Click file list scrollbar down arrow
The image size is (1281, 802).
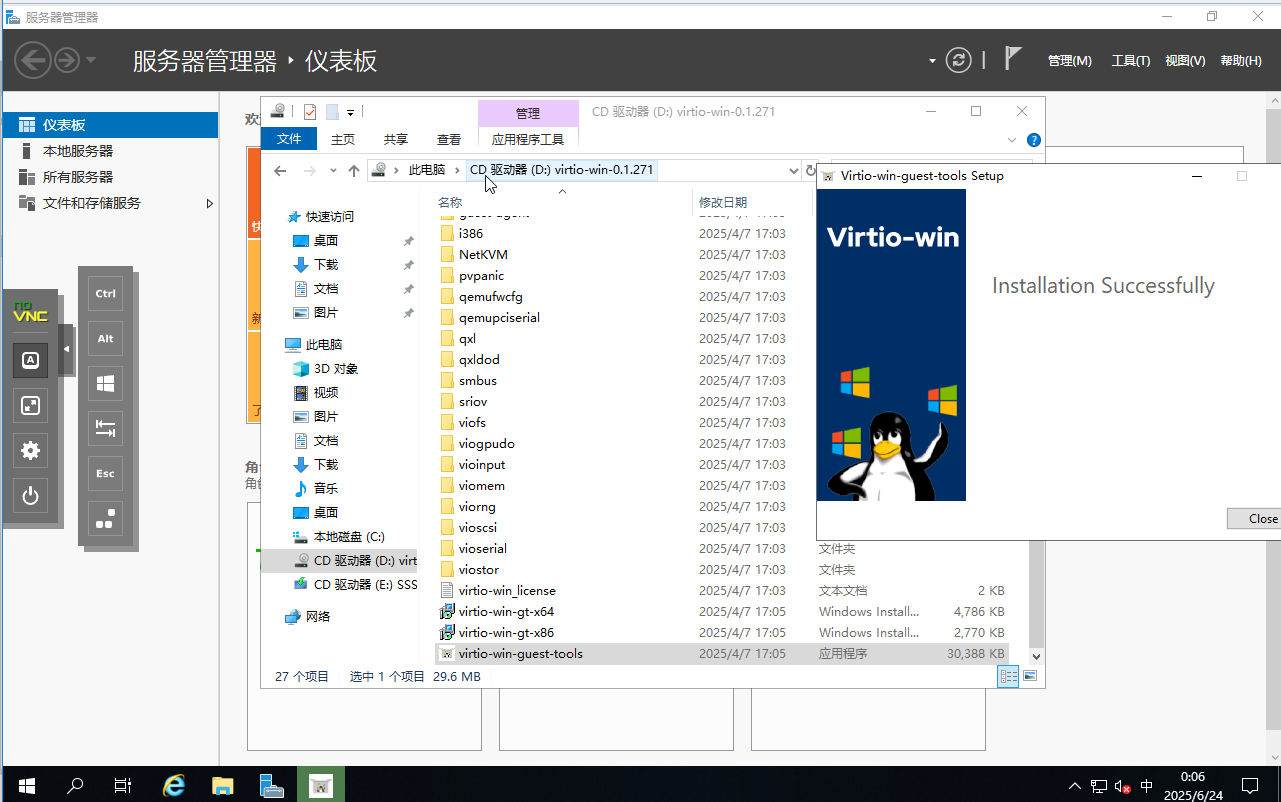[x=1036, y=656]
